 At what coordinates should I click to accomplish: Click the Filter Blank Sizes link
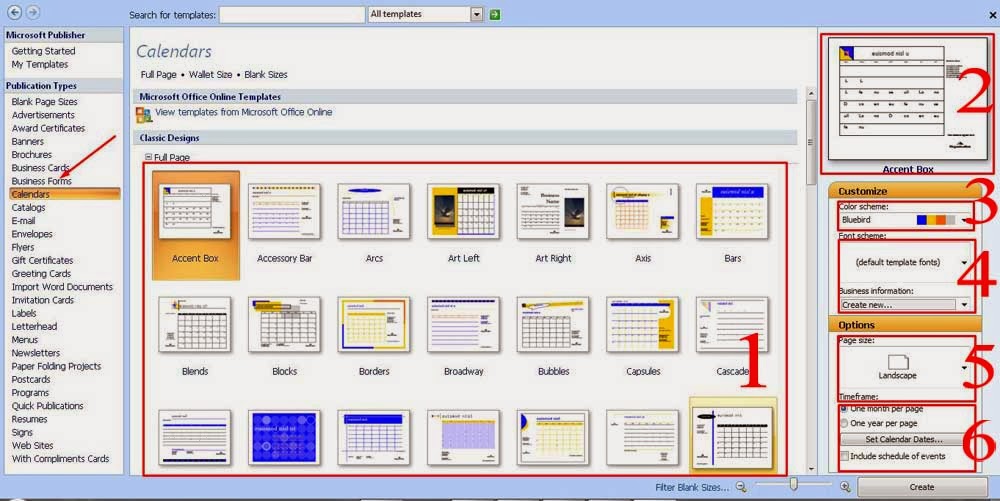[x=692, y=487]
